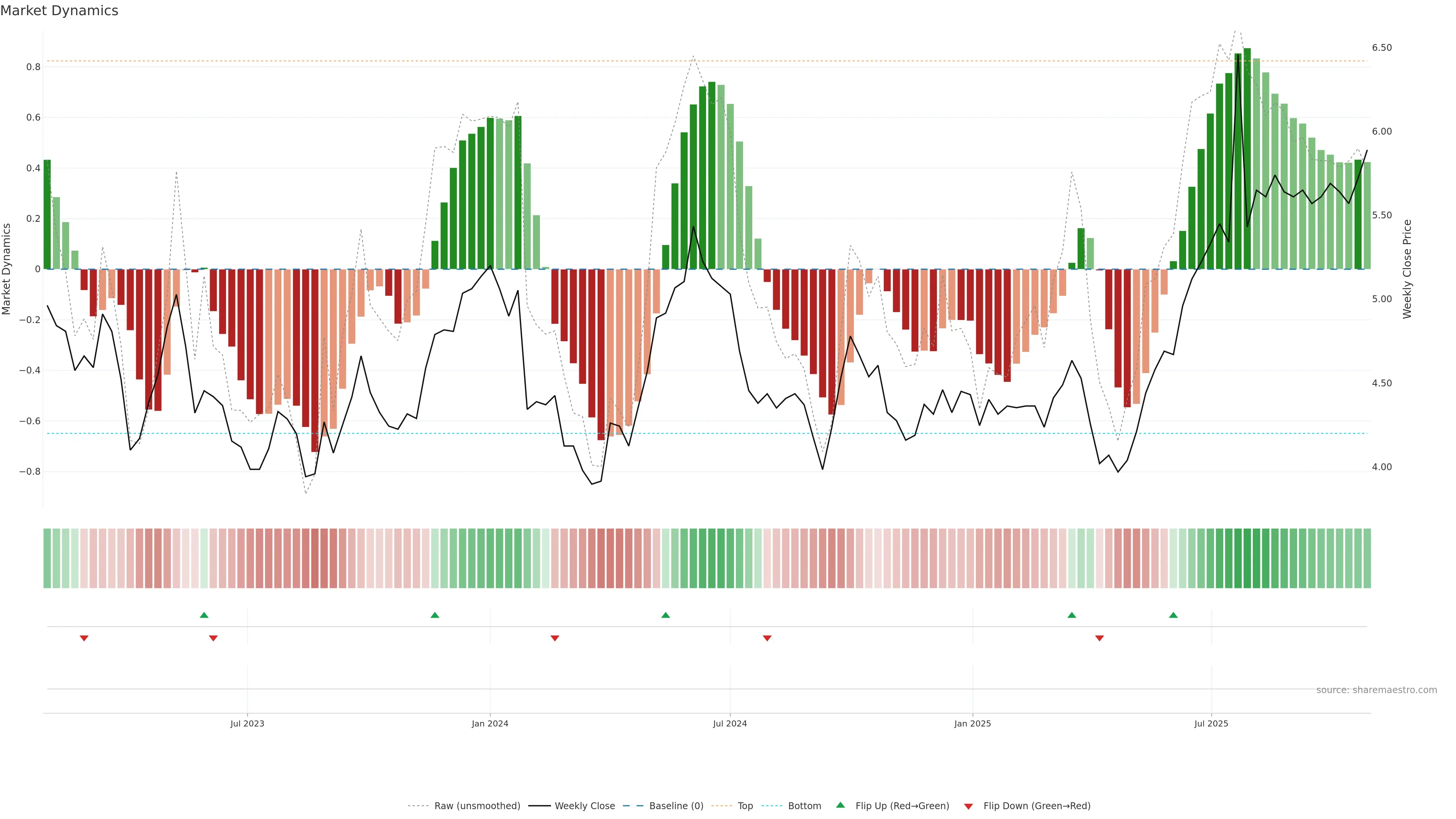The width and height of the screenshot is (1456, 819).
Task: Click the Market Dynamics chart title
Action: pos(60,11)
